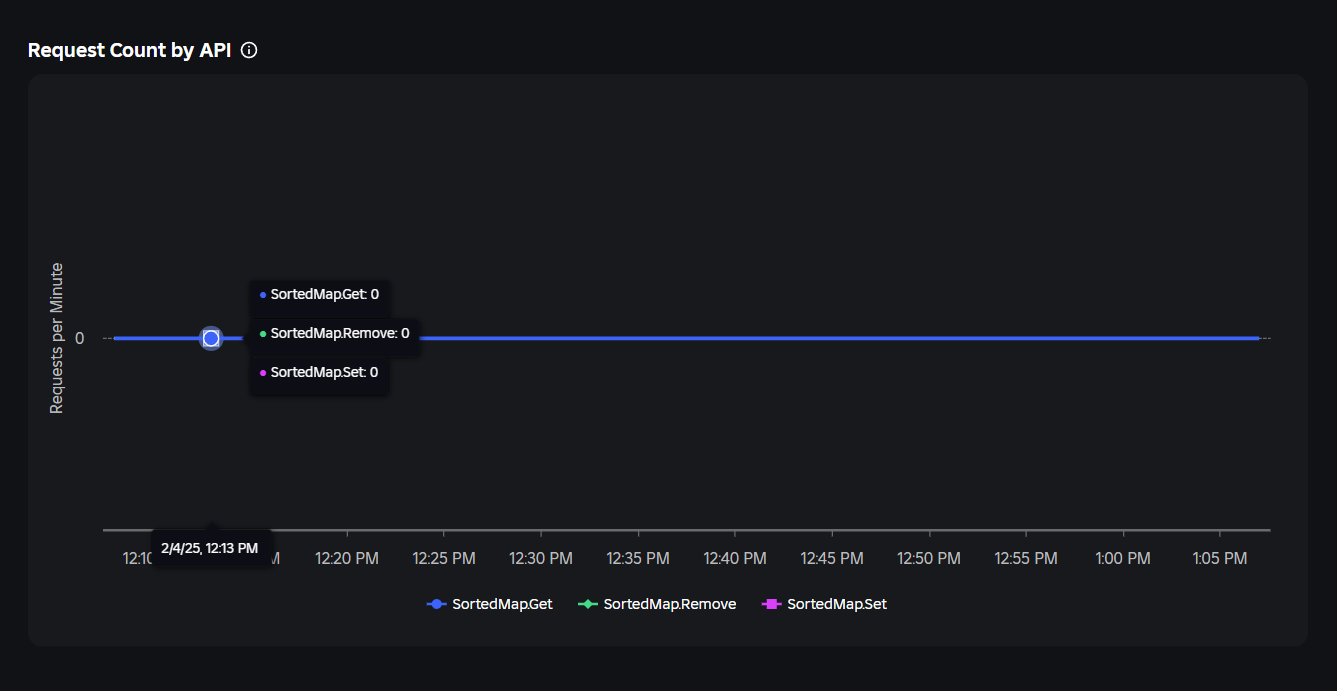Viewport: 1337px width, 691px height.
Task: Click the blue SortedMap.Get legend marker
Action: (436, 604)
